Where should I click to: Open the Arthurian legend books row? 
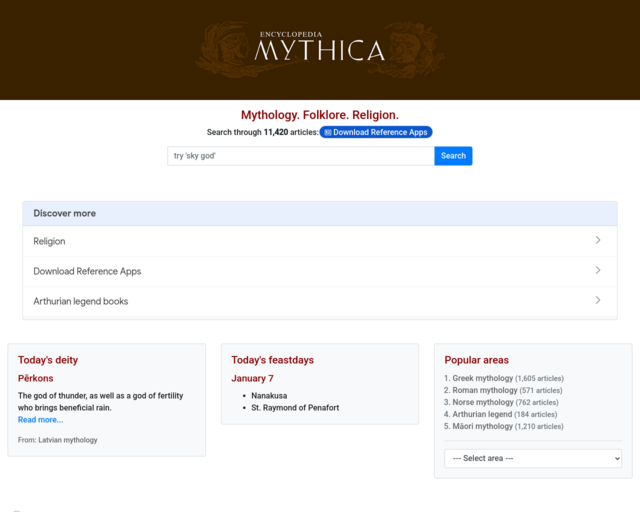click(x=320, y=301)
